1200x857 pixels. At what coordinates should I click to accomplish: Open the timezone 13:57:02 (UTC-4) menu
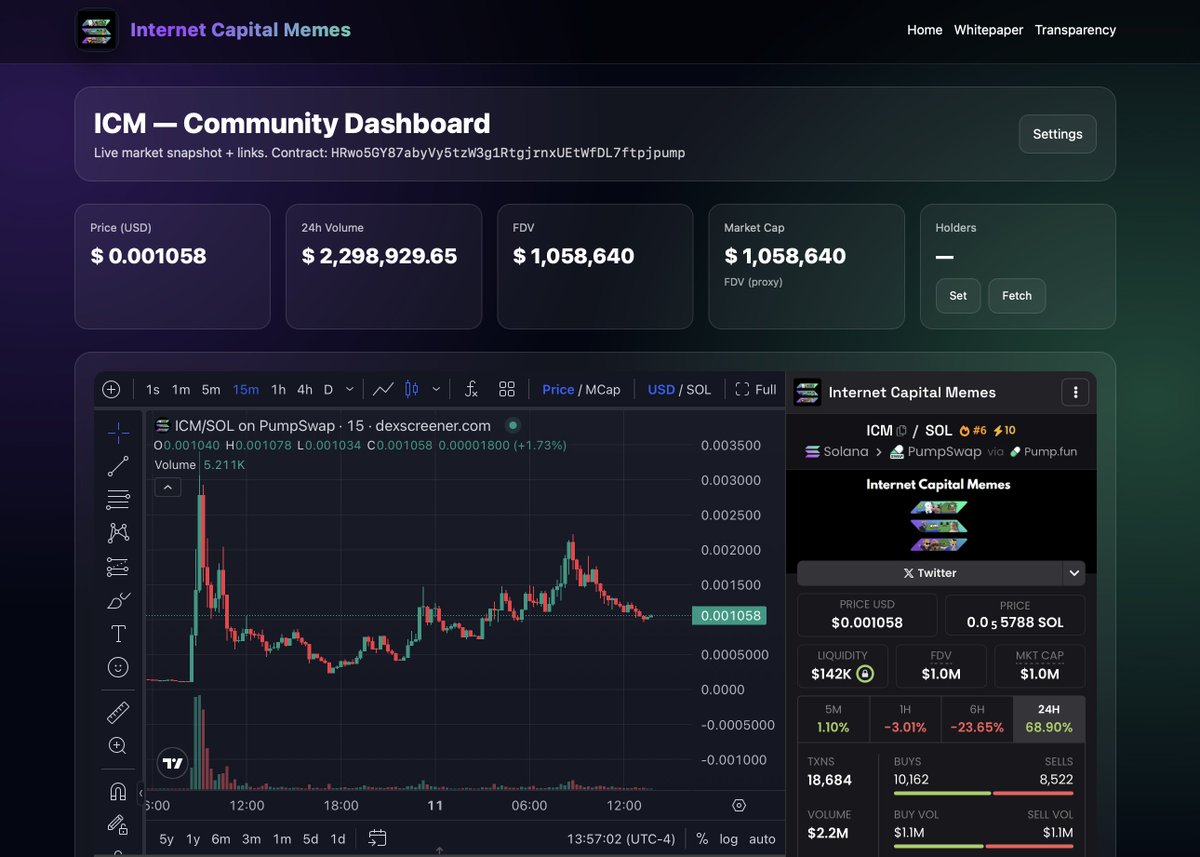pyautogui.click(x=621, y=838)
